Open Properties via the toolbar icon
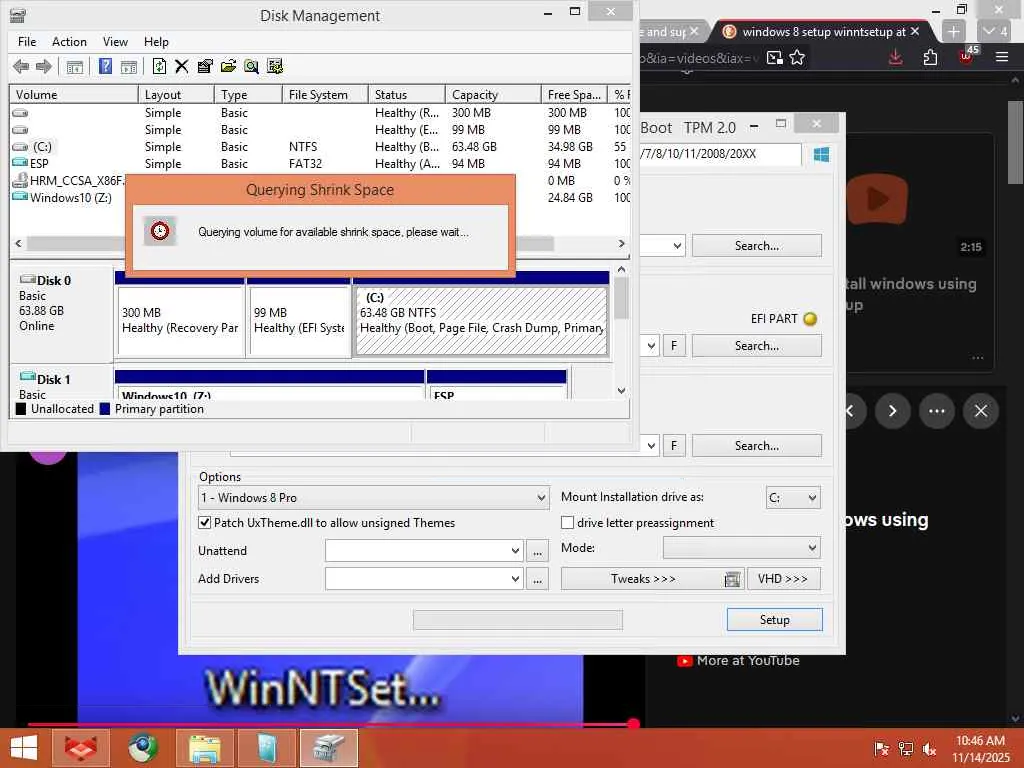Screen dimensions: 1024x768 [x=204, y=66]
